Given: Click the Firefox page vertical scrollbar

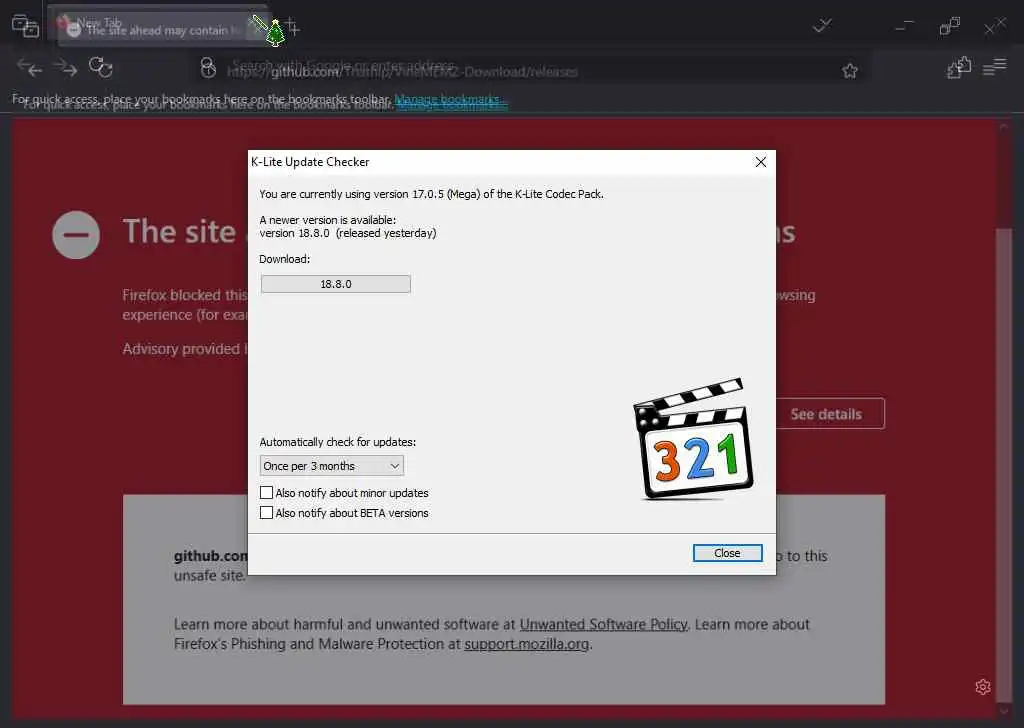Looking at the screenshot, I should [1004, 466].
